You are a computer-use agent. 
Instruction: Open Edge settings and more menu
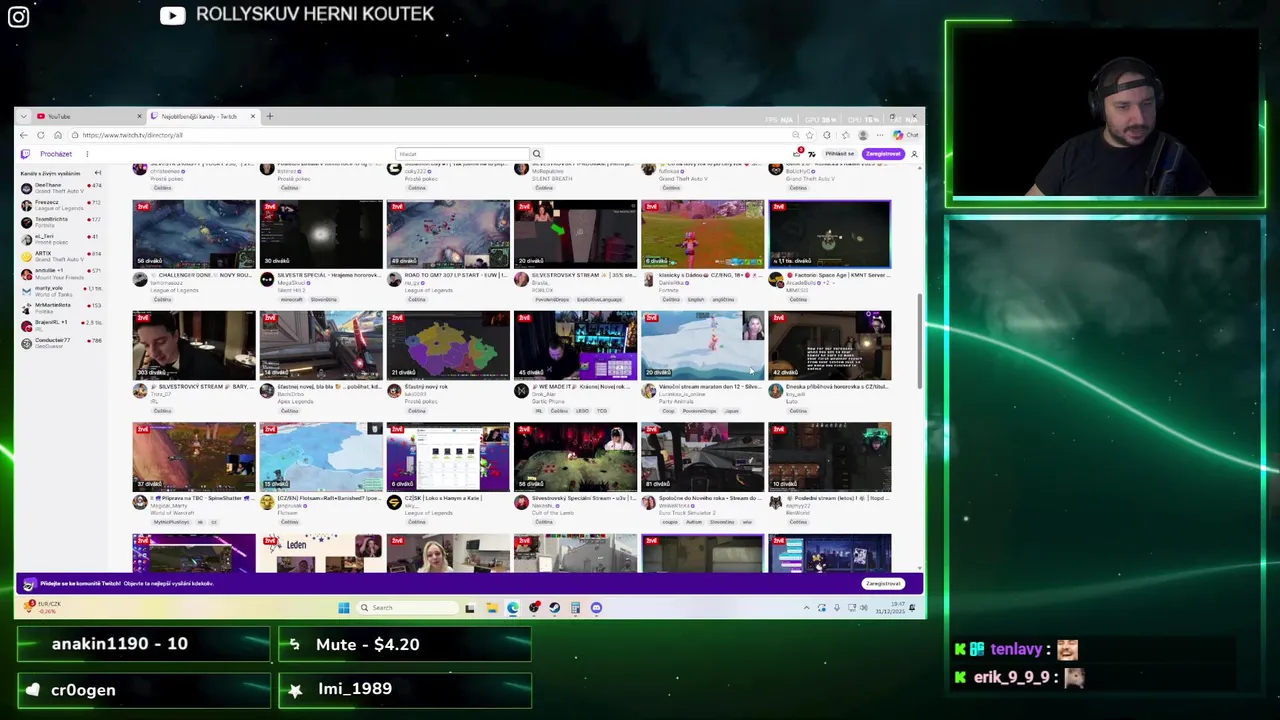880,135
